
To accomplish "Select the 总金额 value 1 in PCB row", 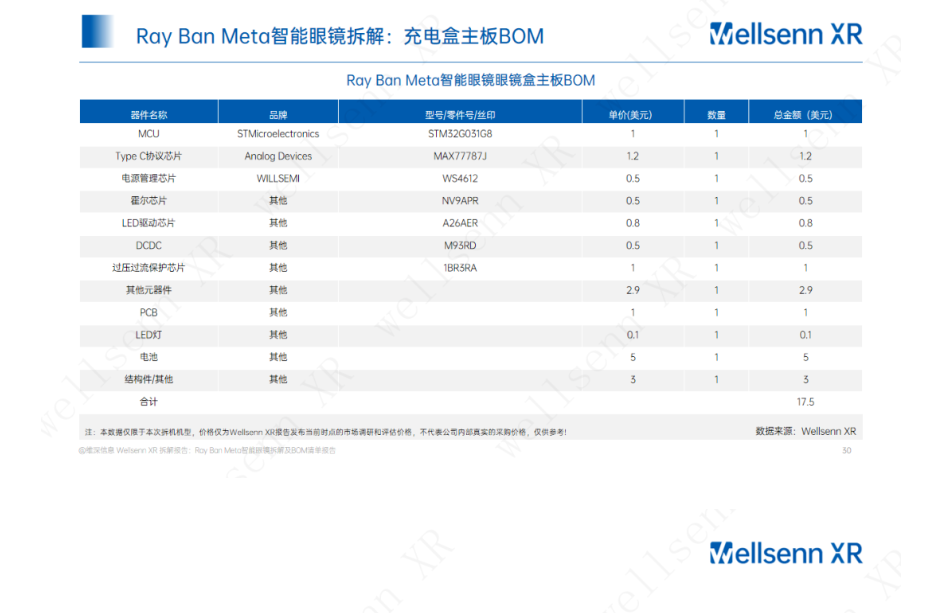I will pyautogui.click(x=805, y=312).
